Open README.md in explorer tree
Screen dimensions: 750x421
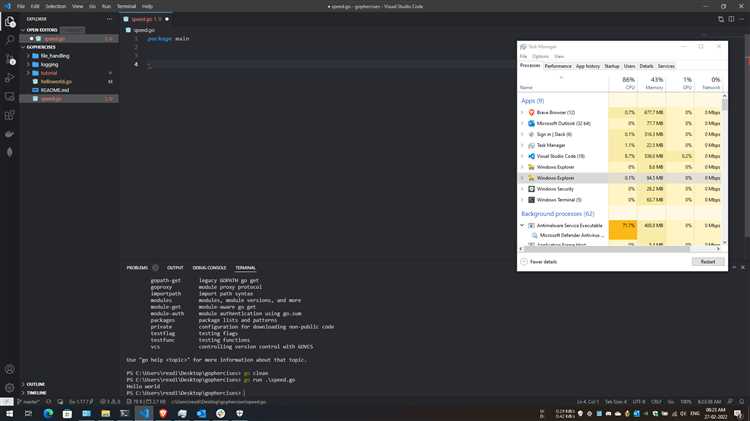[x=55, y=90]
